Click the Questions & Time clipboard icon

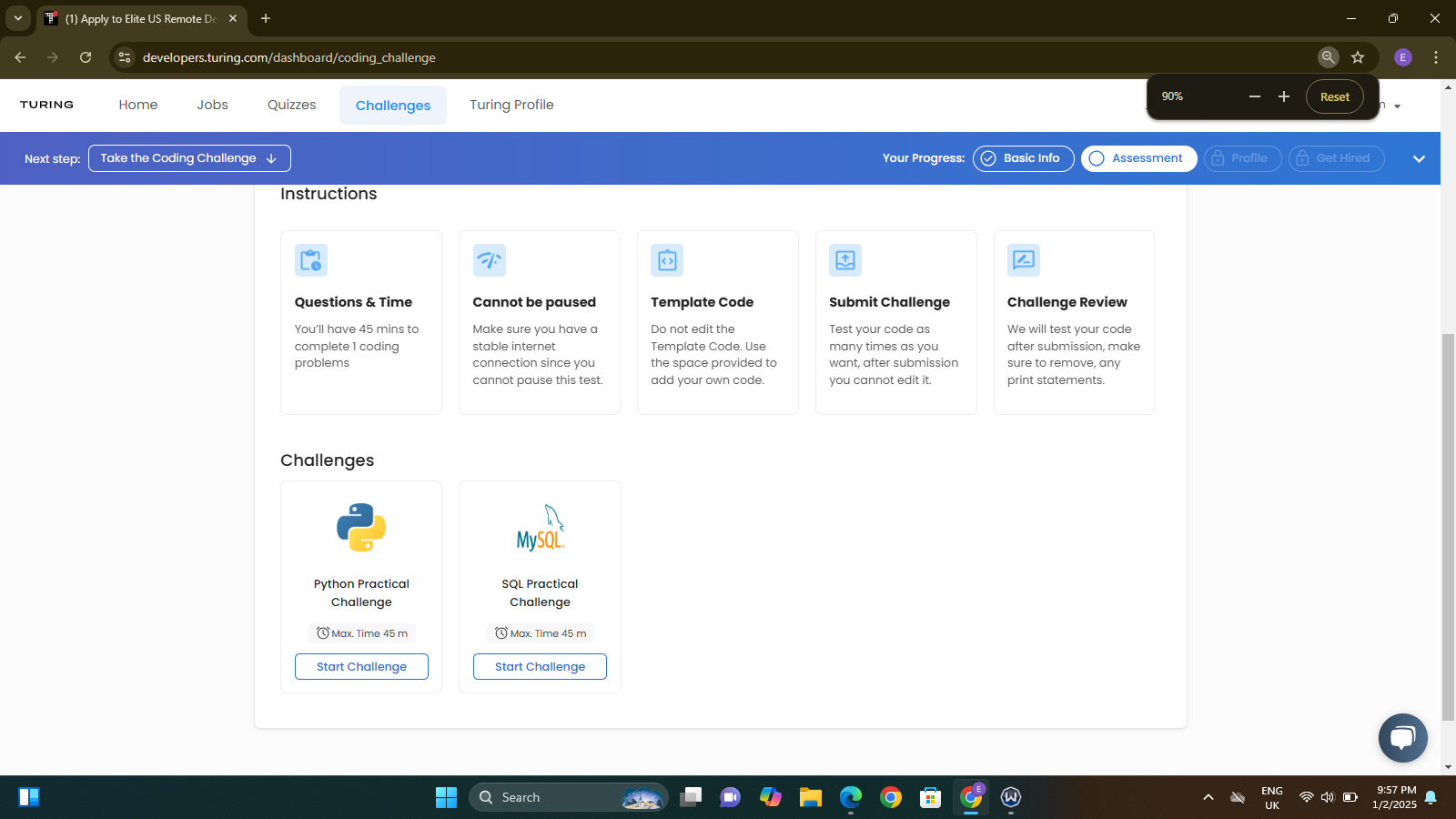click(x=311, y=260)
